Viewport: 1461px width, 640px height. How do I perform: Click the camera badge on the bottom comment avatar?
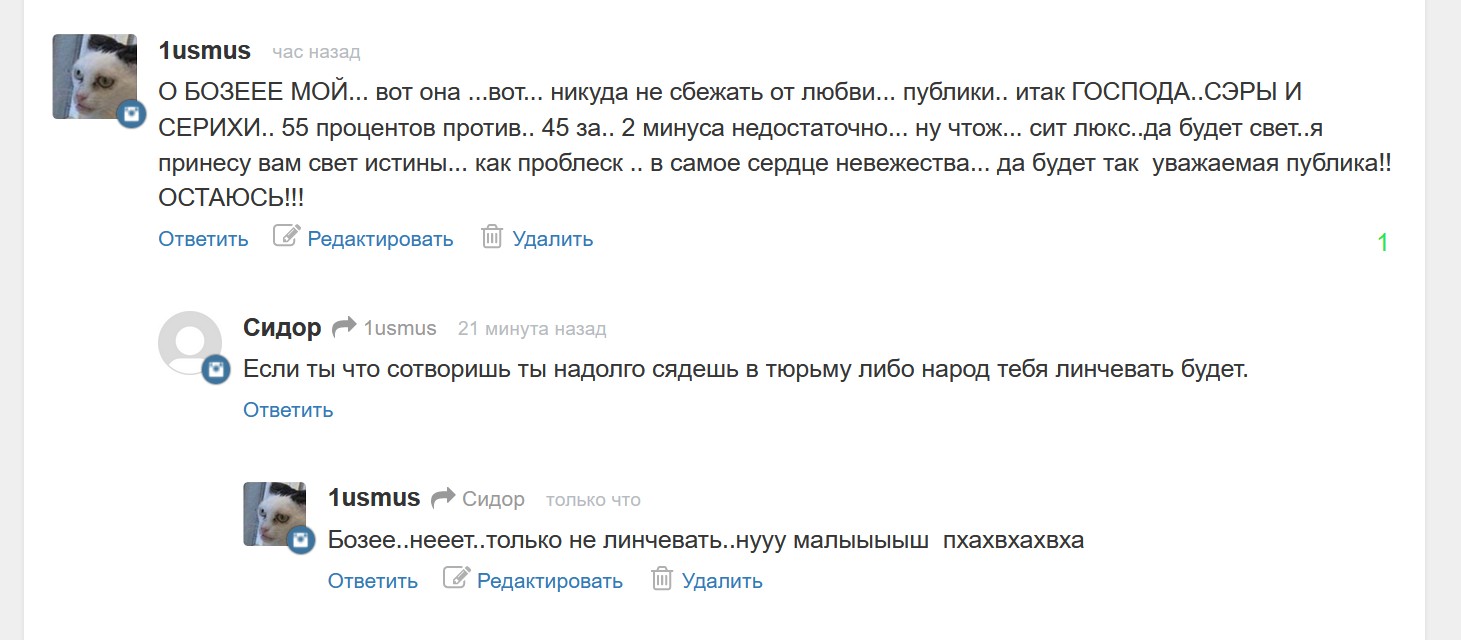pyautogui.click(x=301, y=541)
